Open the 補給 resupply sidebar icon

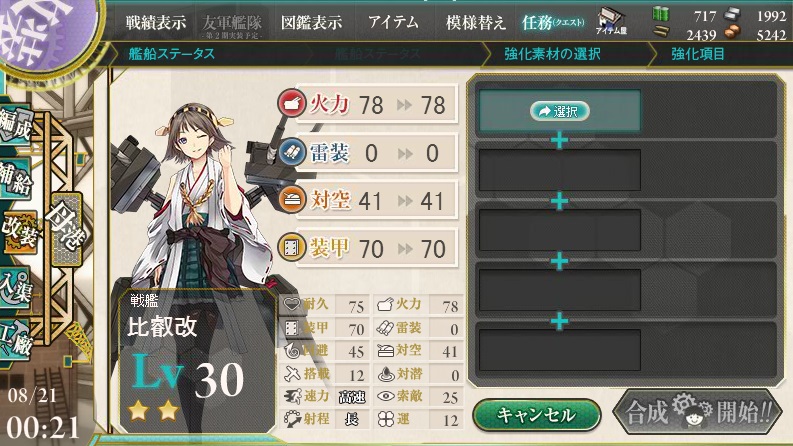[x=16, y=178]
